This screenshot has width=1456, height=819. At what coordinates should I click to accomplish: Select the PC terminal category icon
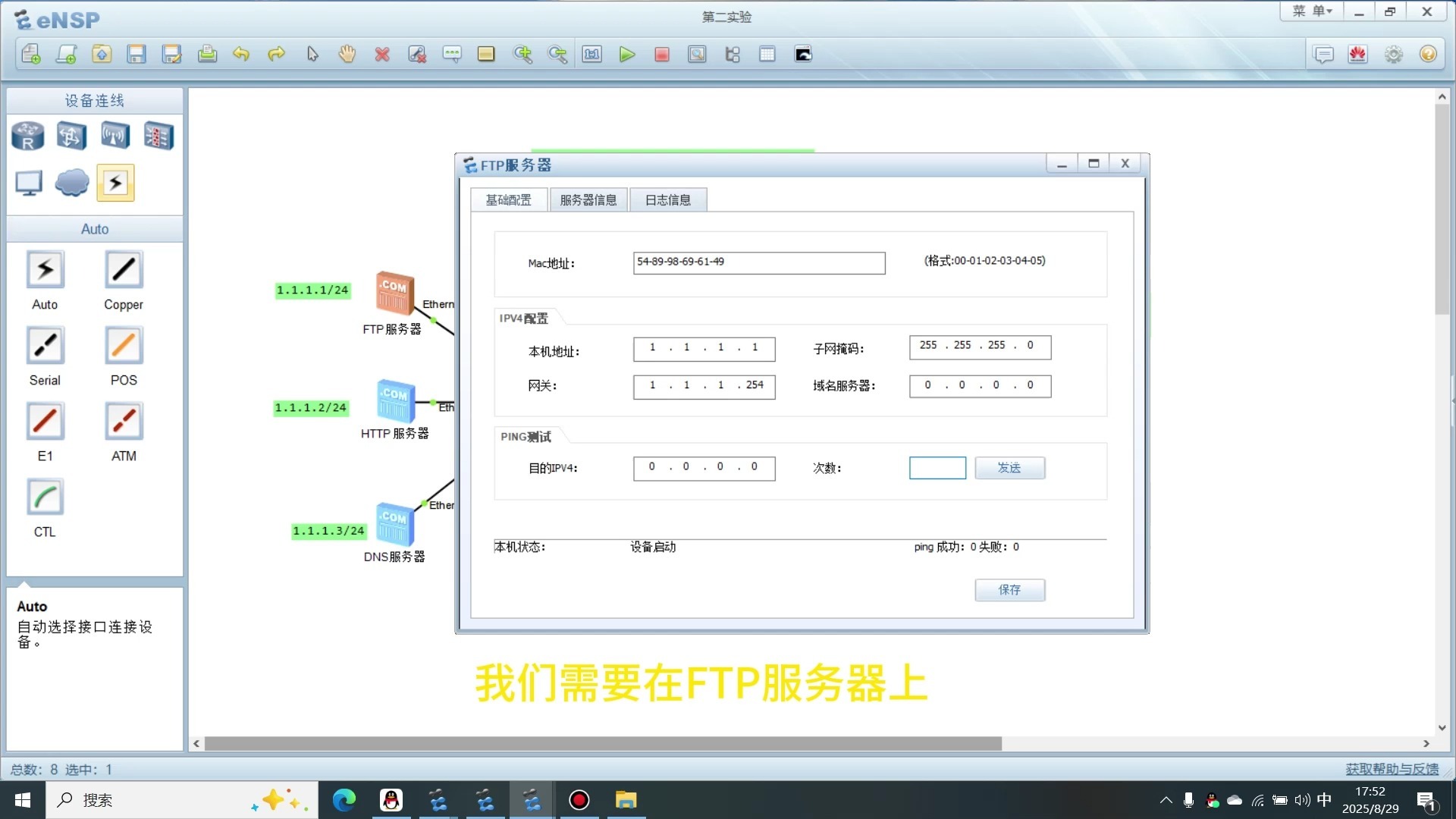[x=29, y=183]
